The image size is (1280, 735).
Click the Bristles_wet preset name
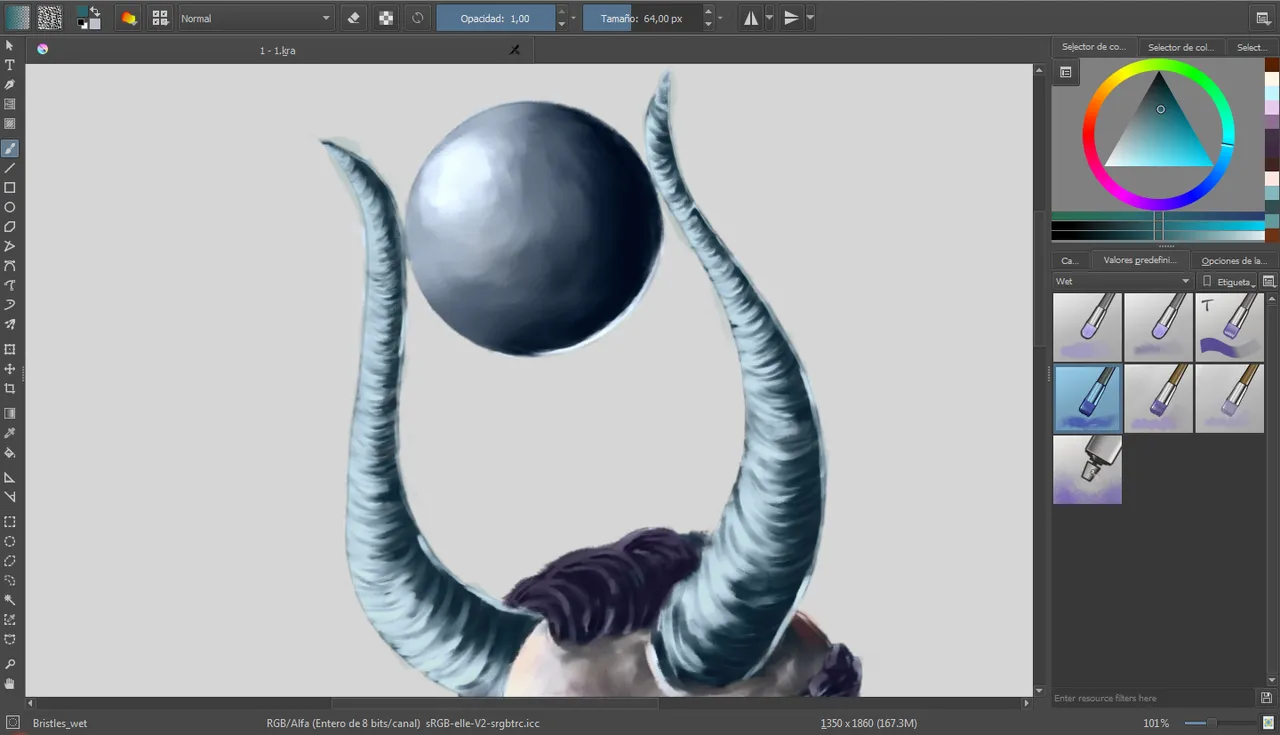(x=60, y=723)
